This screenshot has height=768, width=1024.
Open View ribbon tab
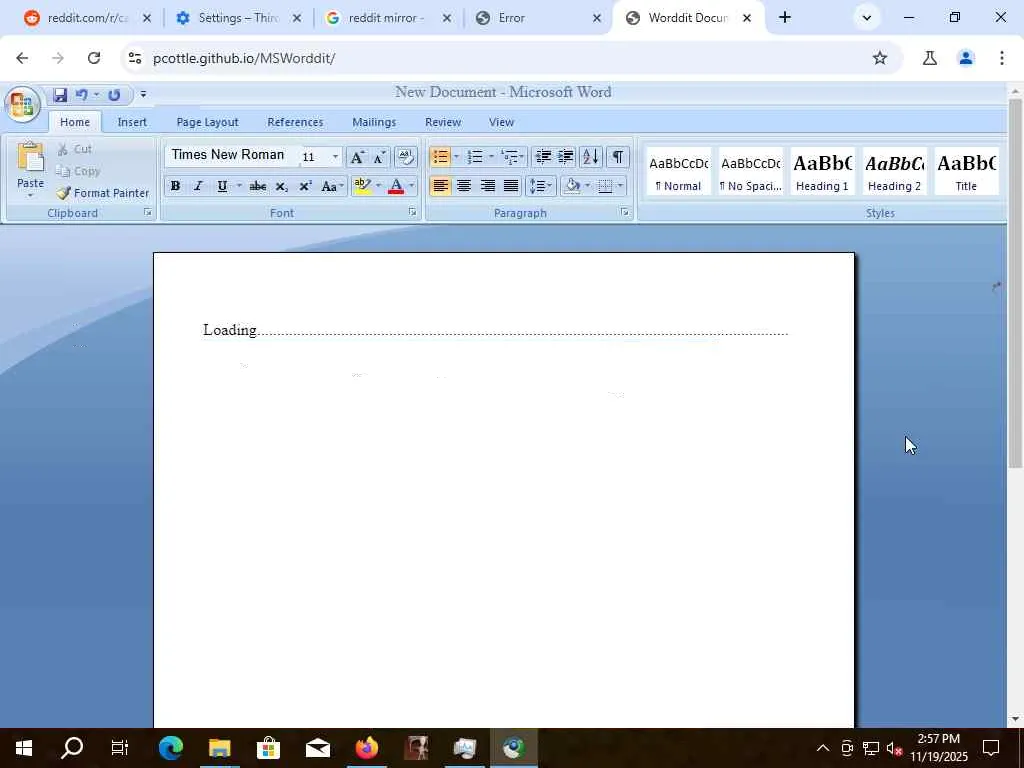501,122
